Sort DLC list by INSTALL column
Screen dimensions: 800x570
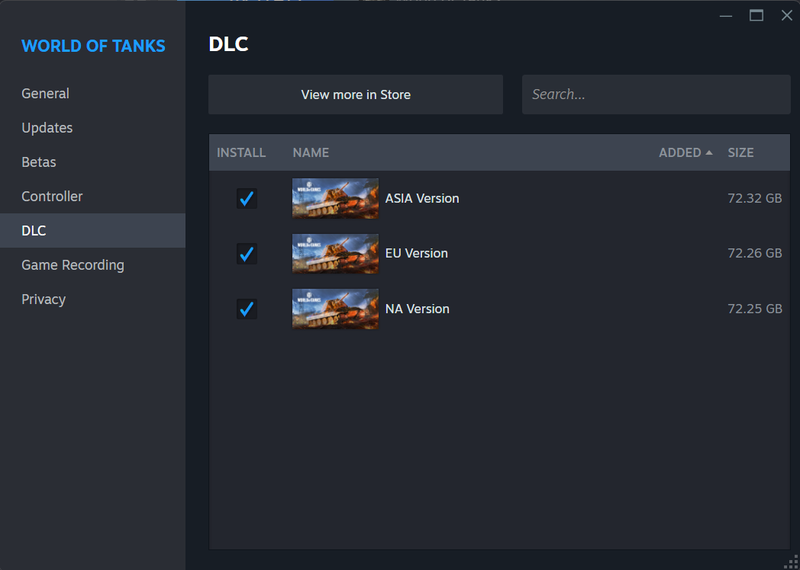241,153
